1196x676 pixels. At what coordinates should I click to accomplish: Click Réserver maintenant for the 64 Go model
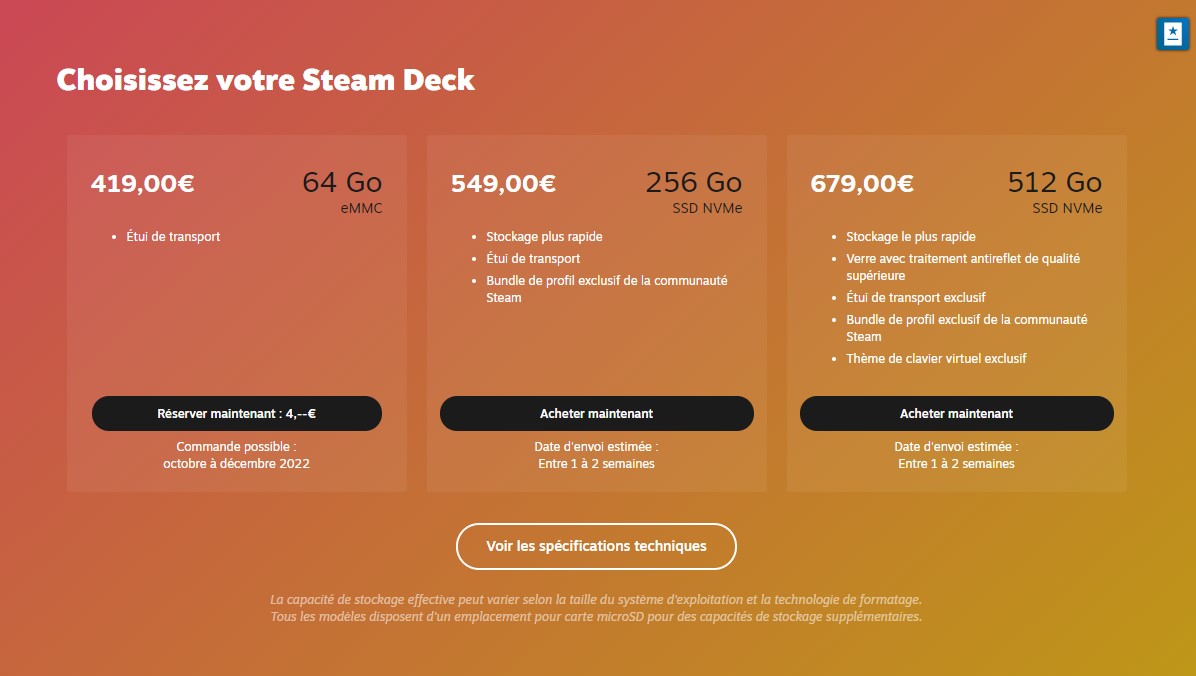click(x=236, y=413)
